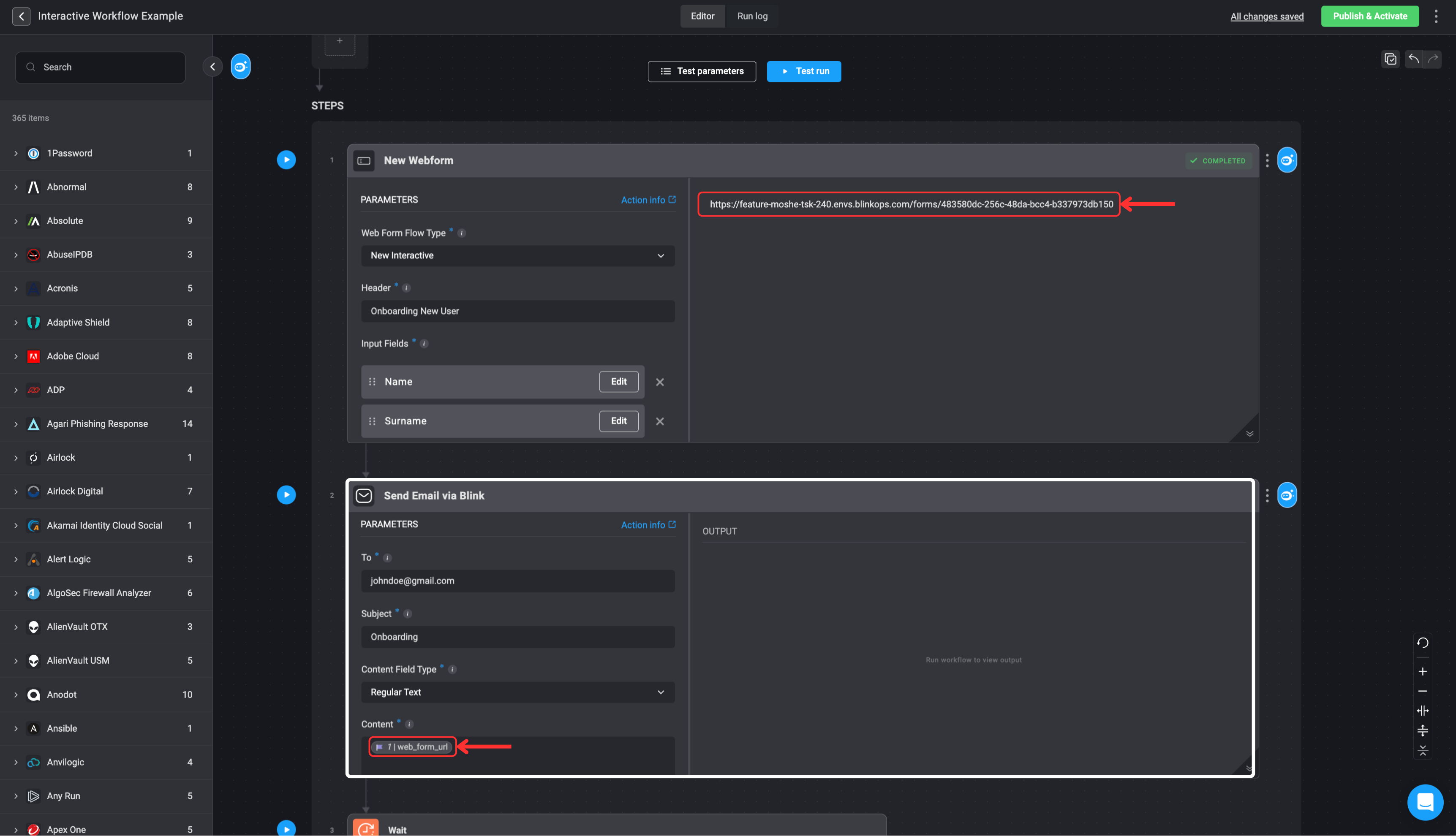Click the Search integrations field

tap(101, 67)
